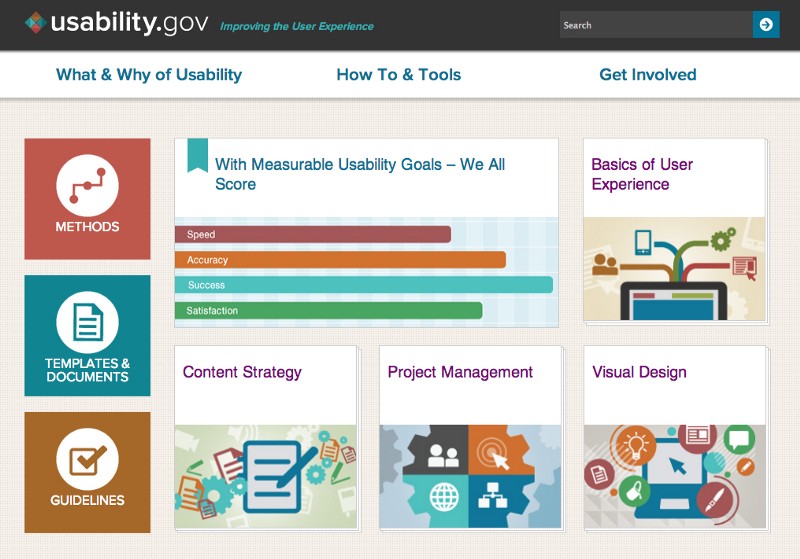Image resolution: width=800 pixels, height=559 pixels.
Task: Click the Speed bar in the chart
Action: [x=313, y=234]
